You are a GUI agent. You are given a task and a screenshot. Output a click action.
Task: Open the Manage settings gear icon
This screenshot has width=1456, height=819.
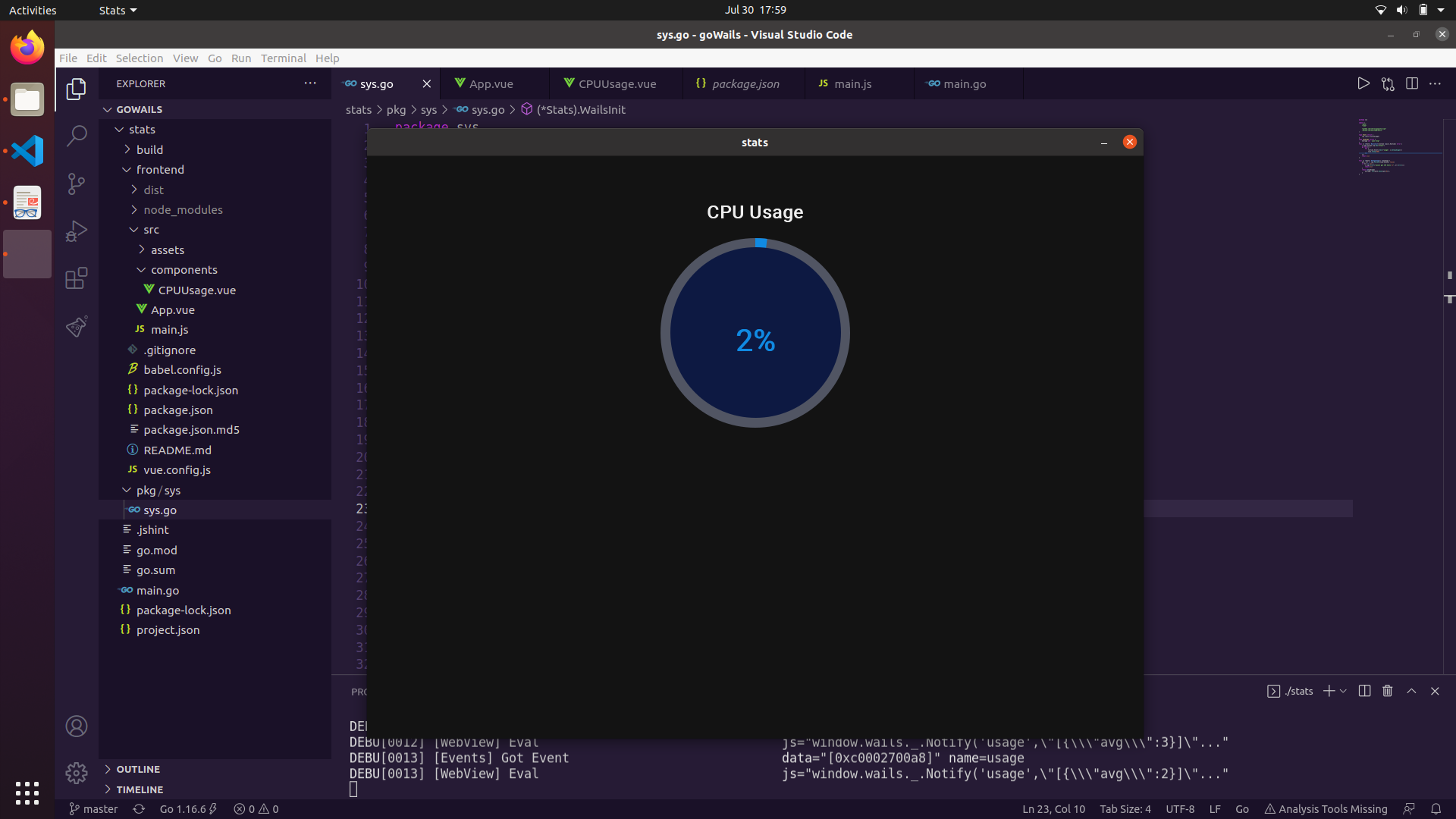pos(77,773)
